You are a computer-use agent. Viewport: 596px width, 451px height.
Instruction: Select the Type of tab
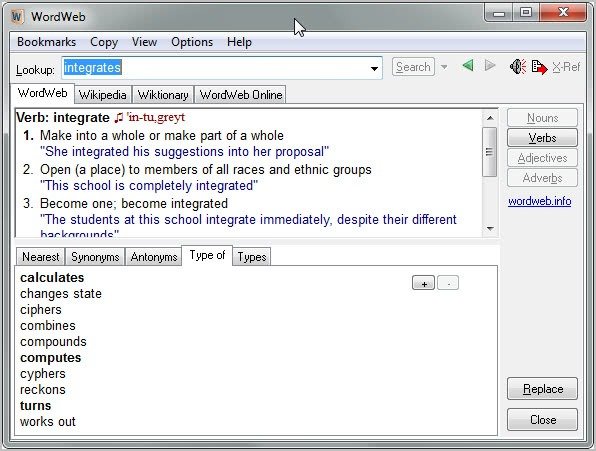point(207,255)
